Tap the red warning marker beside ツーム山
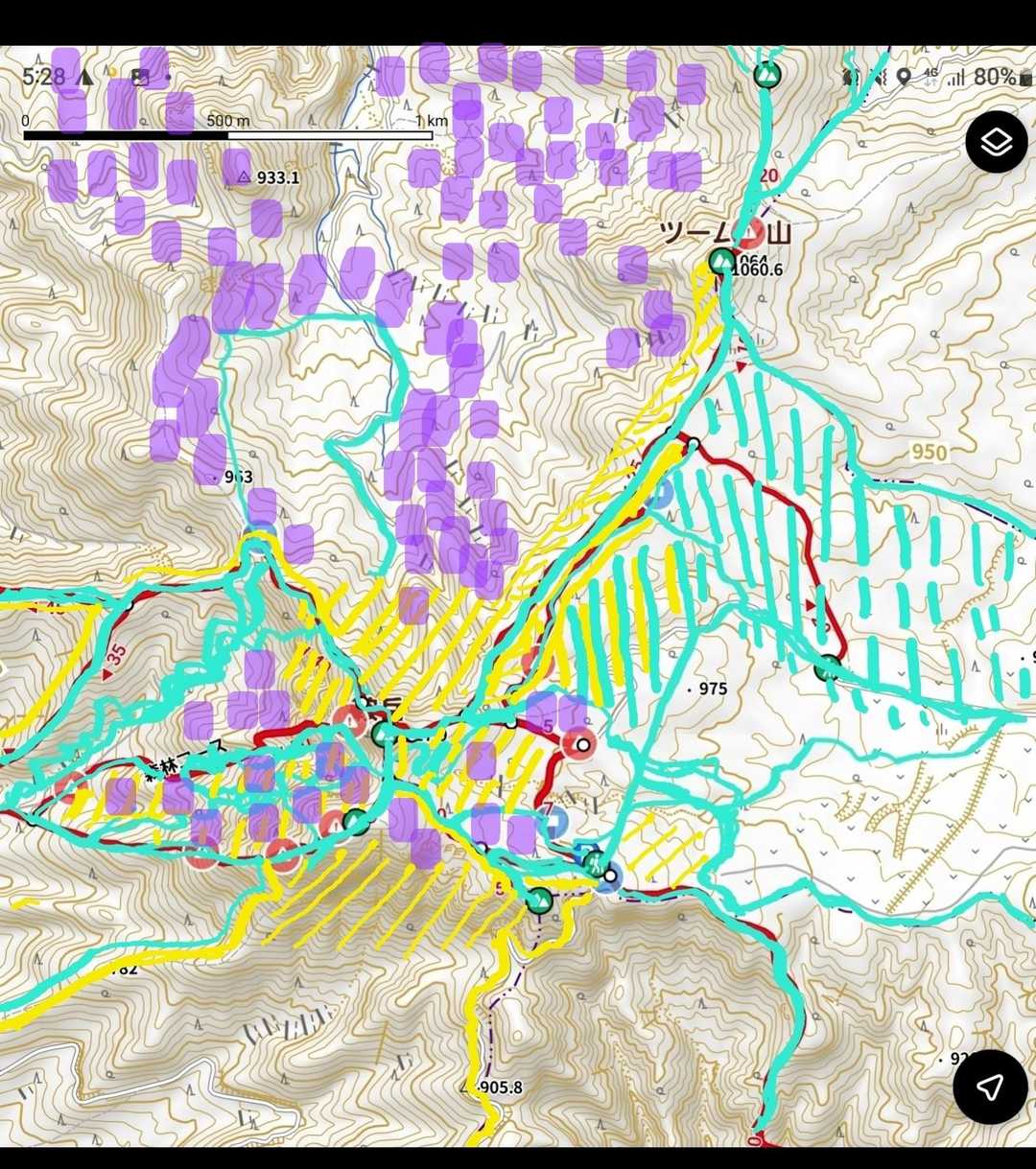Image resolution: width=1036 pixels, height=1169 pixels. [751, 233]
